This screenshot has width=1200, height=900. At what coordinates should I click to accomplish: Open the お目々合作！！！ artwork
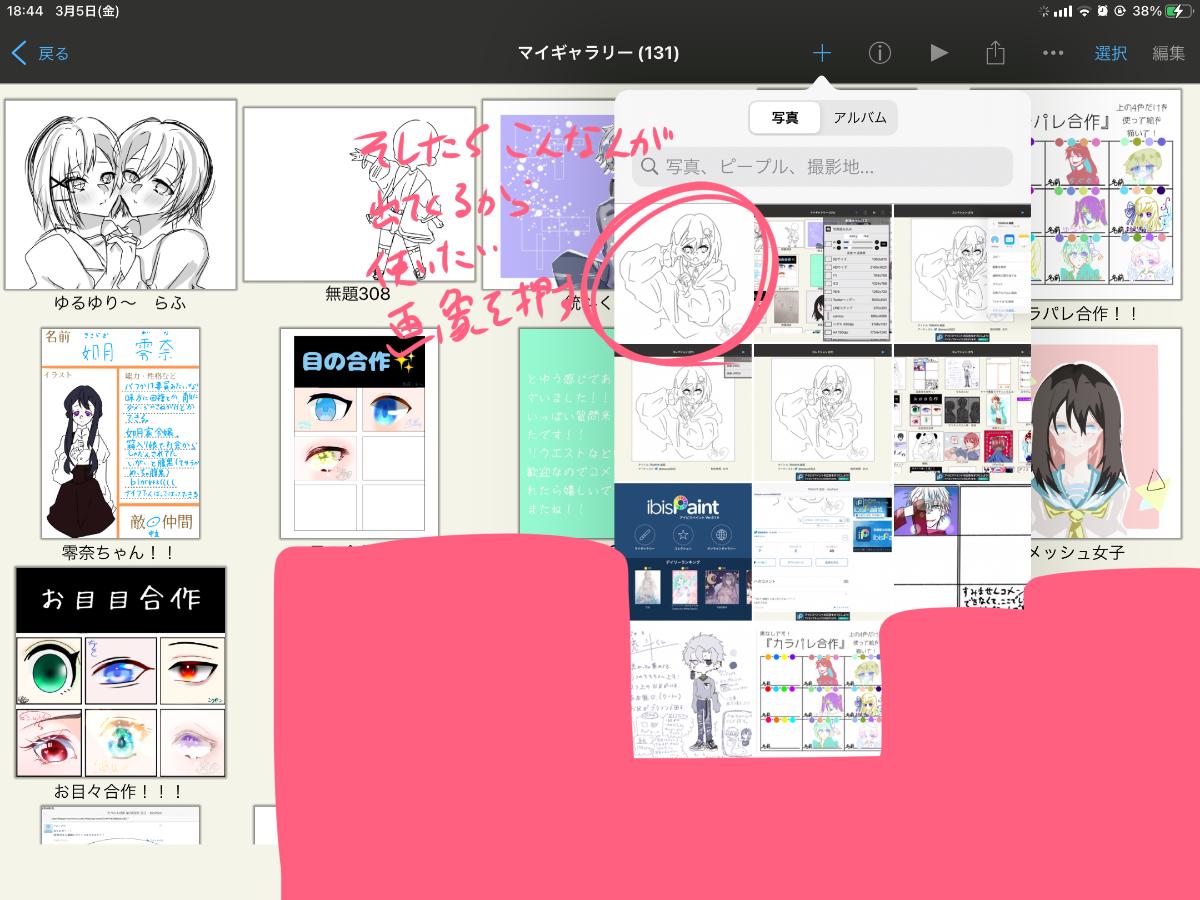[120, 672]
